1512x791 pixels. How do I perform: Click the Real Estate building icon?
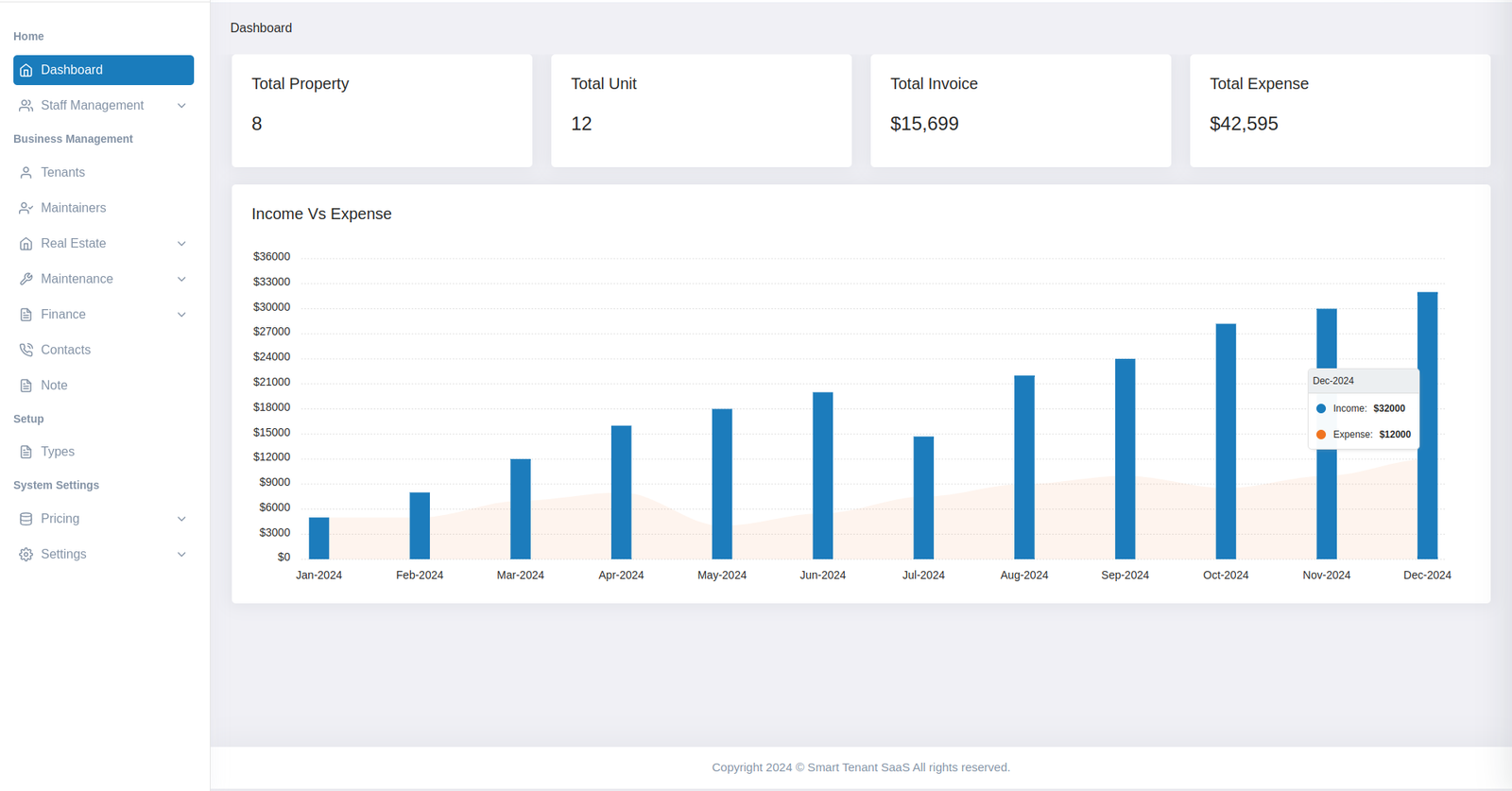(26, 244)
